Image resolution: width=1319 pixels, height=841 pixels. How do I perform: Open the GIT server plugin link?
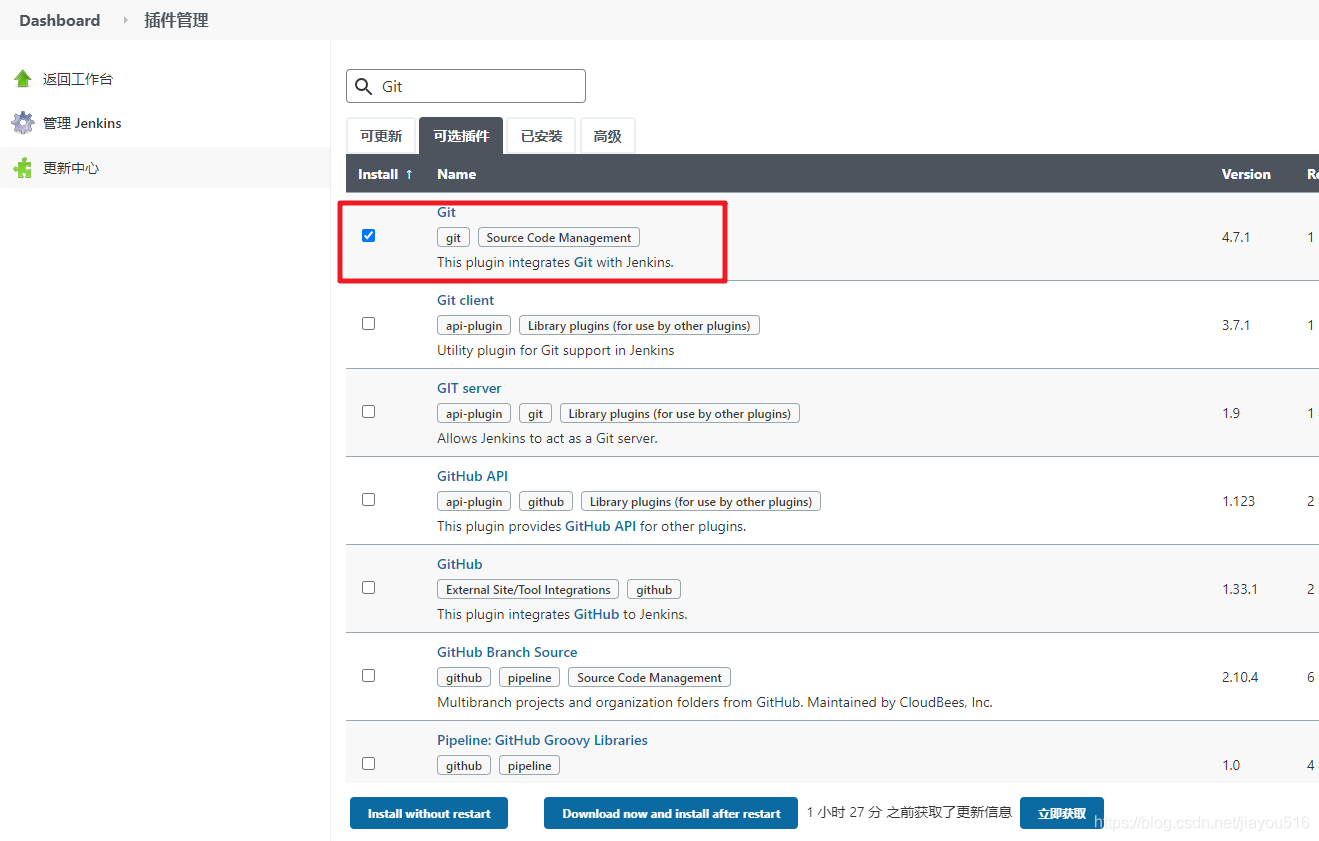[x=469, y=388]
